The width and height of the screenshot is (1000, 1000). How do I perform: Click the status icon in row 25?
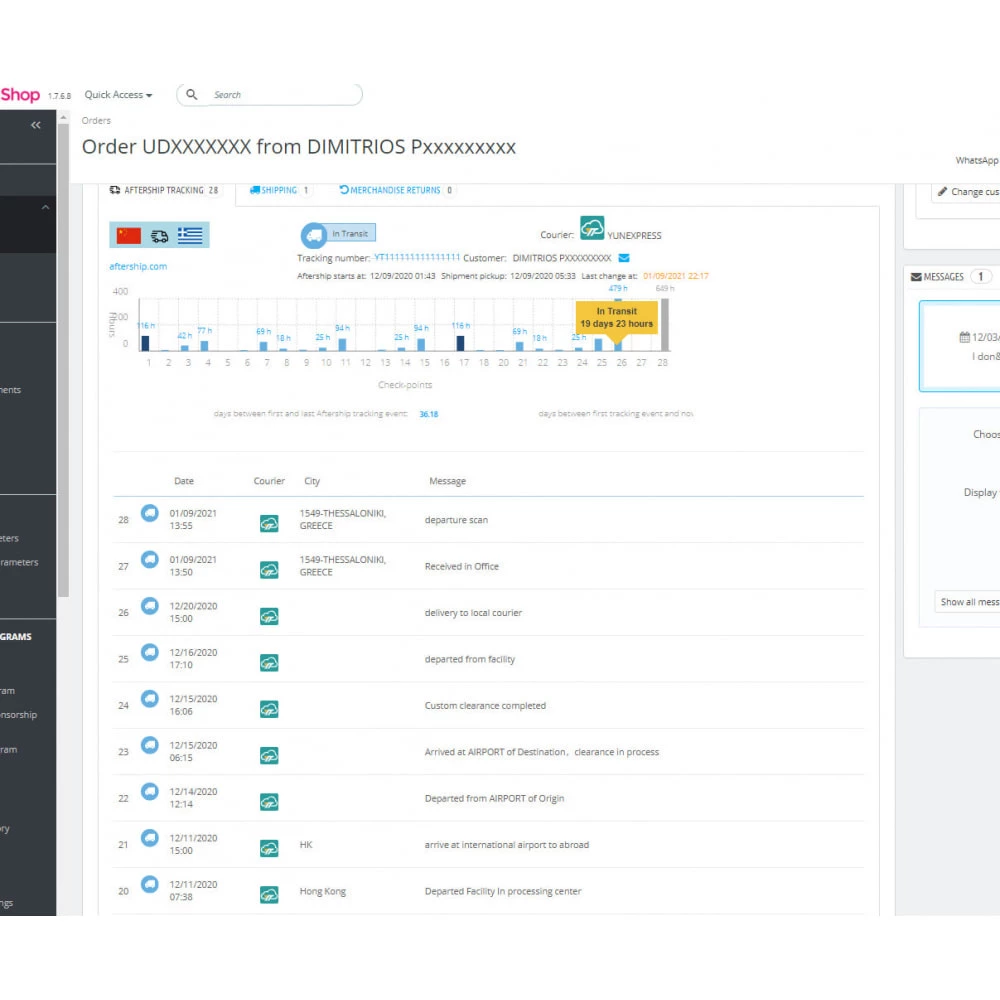click(150, 652)
